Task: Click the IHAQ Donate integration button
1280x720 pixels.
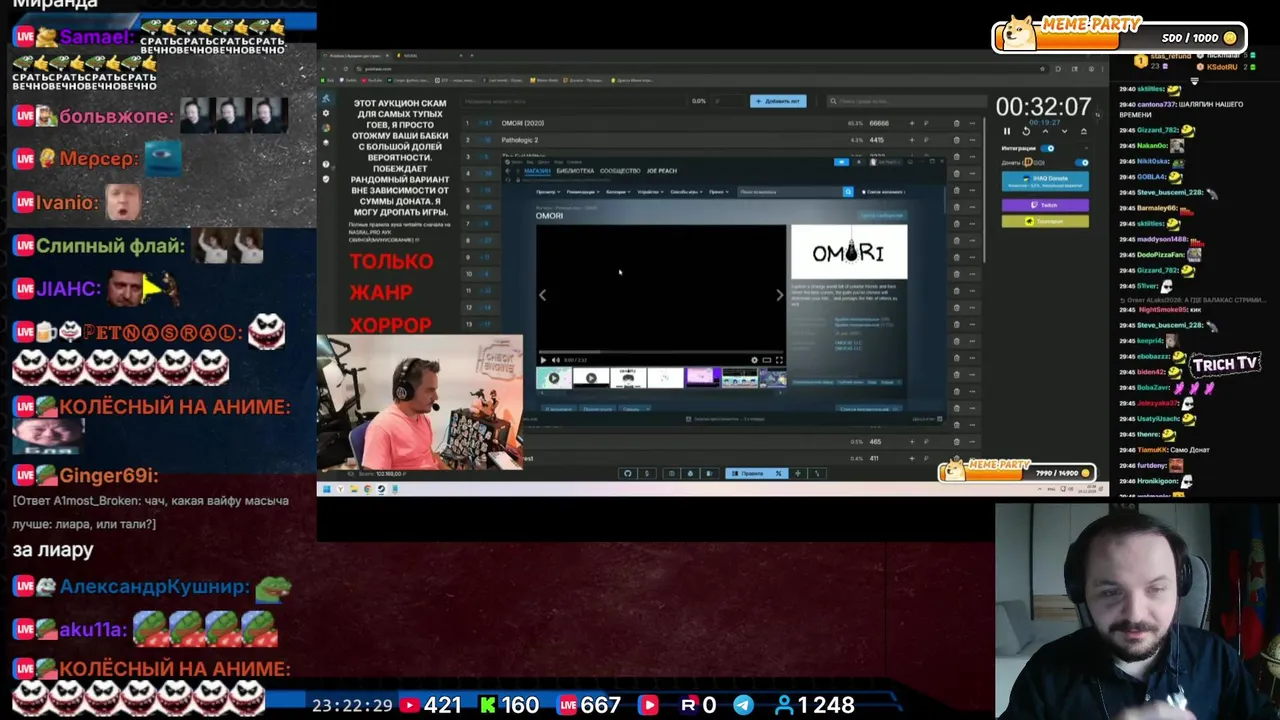Action: 1045,182
